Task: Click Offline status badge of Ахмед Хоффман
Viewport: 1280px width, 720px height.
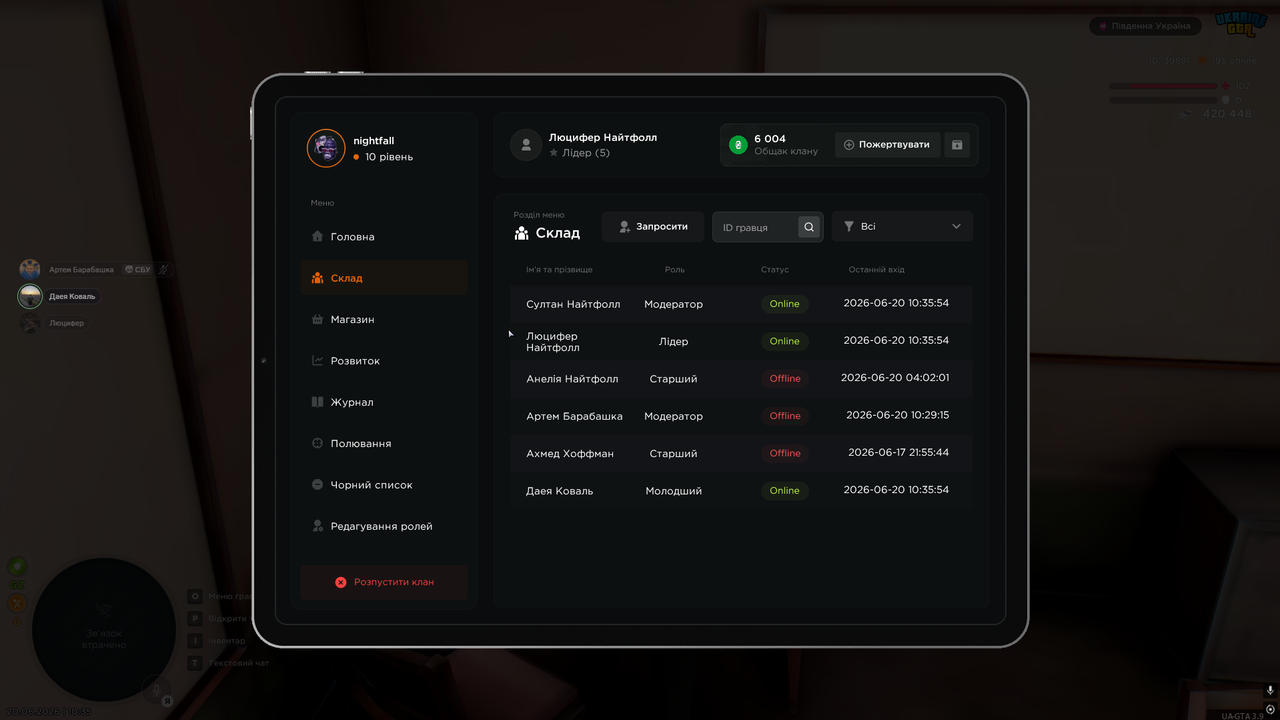Action: coord(785,453)
